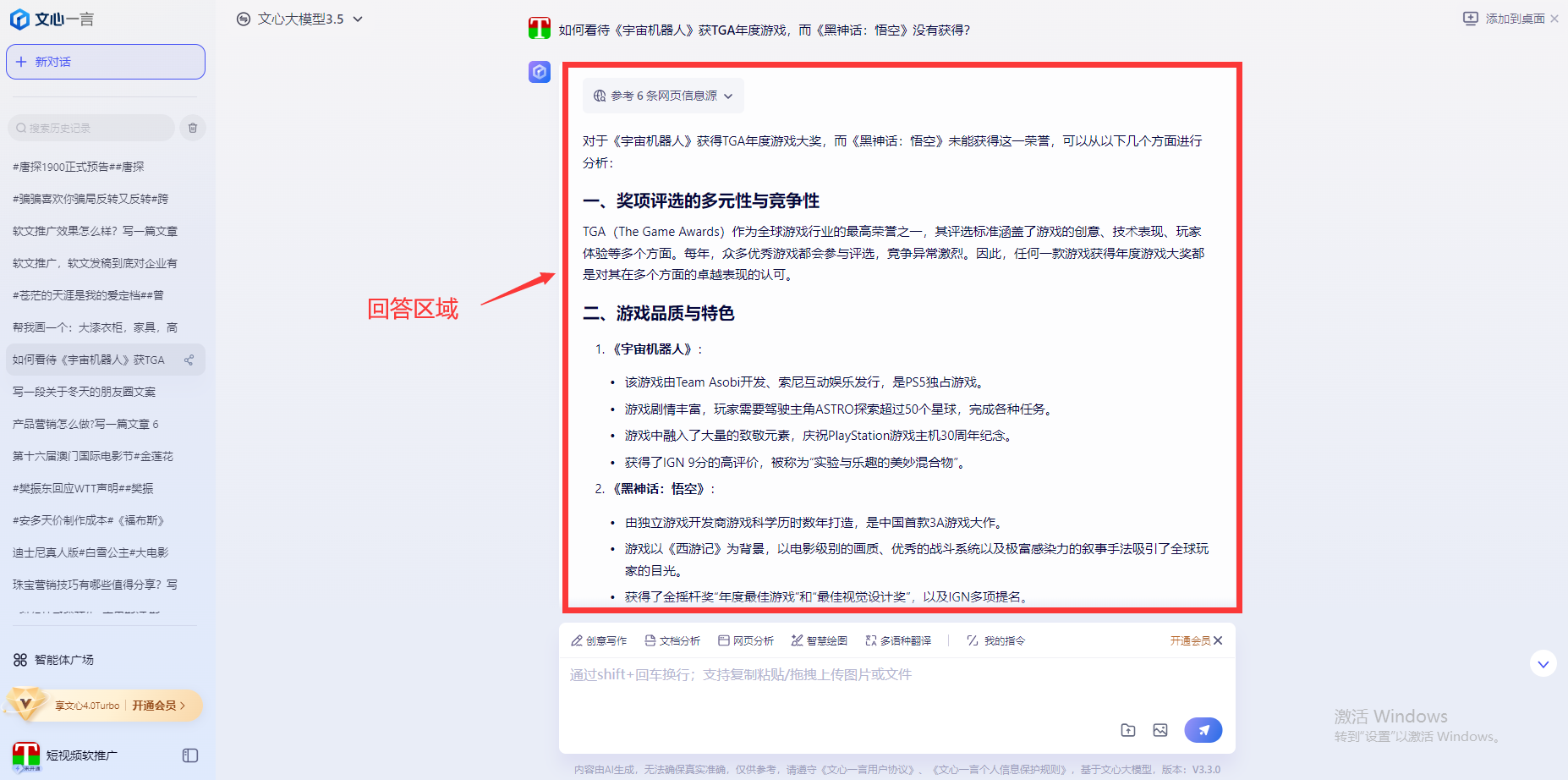This screenshot has width=1568, height=780.
Task: Open history item 迪士尼真人版#白雪公主#大电影
Action: coord(90,552)
